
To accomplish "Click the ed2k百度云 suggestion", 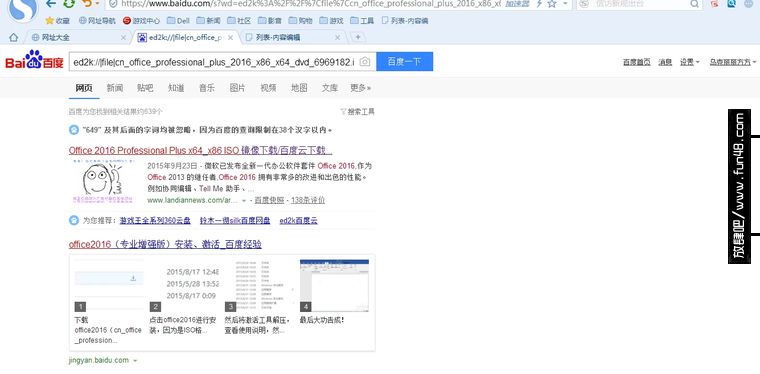I will click(299, 221).
